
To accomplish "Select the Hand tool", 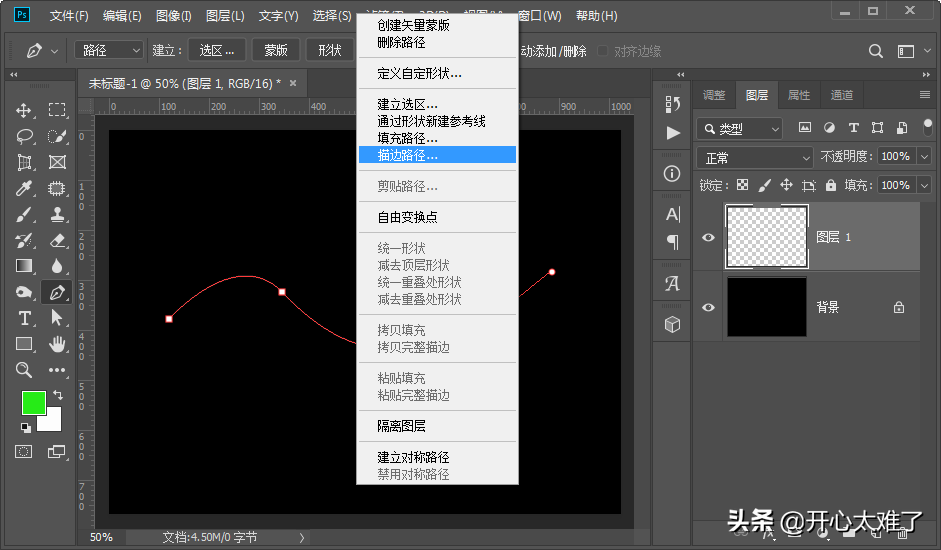I will pyautogui.click(x=57, y=344).
